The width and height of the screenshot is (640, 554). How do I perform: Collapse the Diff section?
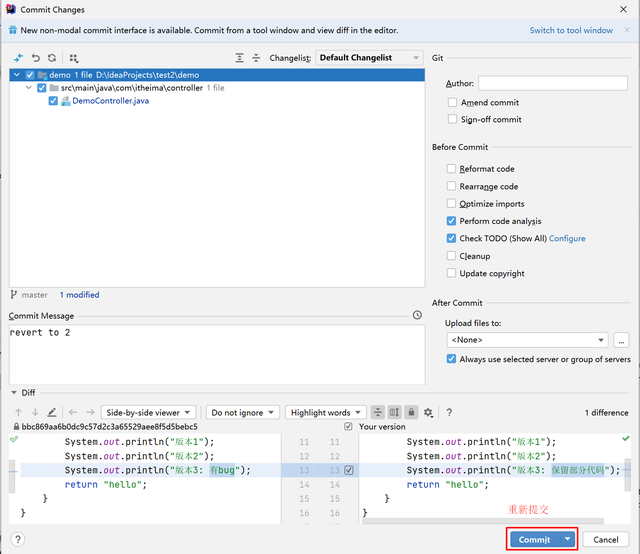coord(14,393)
